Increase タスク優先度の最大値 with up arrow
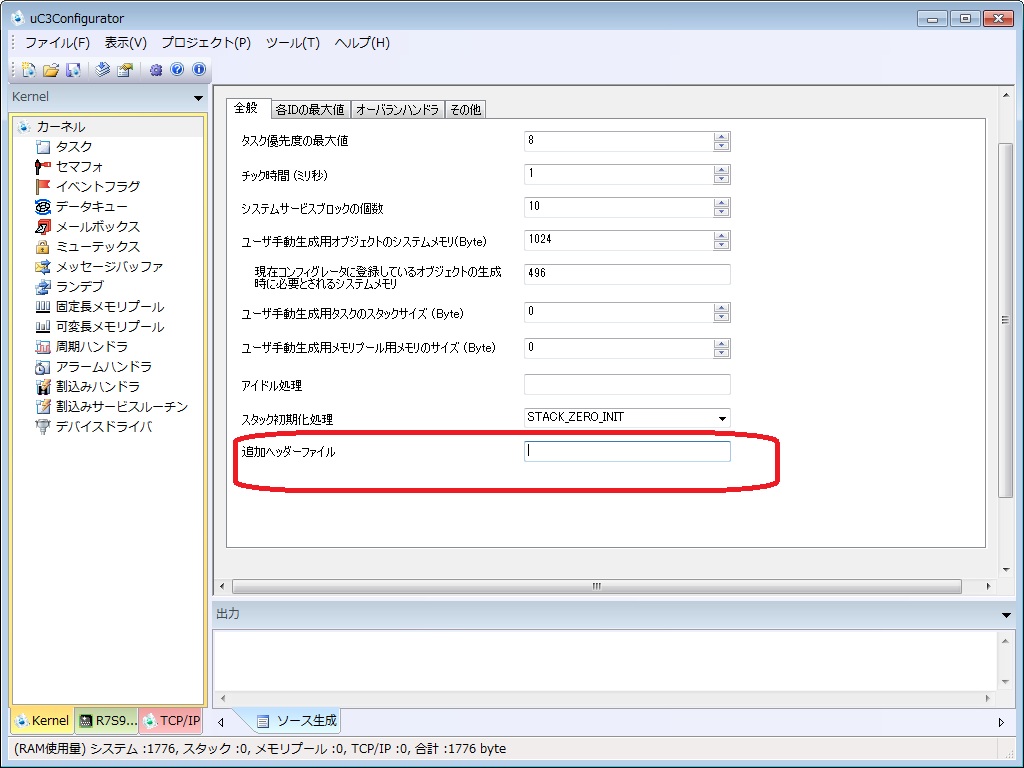The width and height of the screenshot is (1024, 768). 721,136
